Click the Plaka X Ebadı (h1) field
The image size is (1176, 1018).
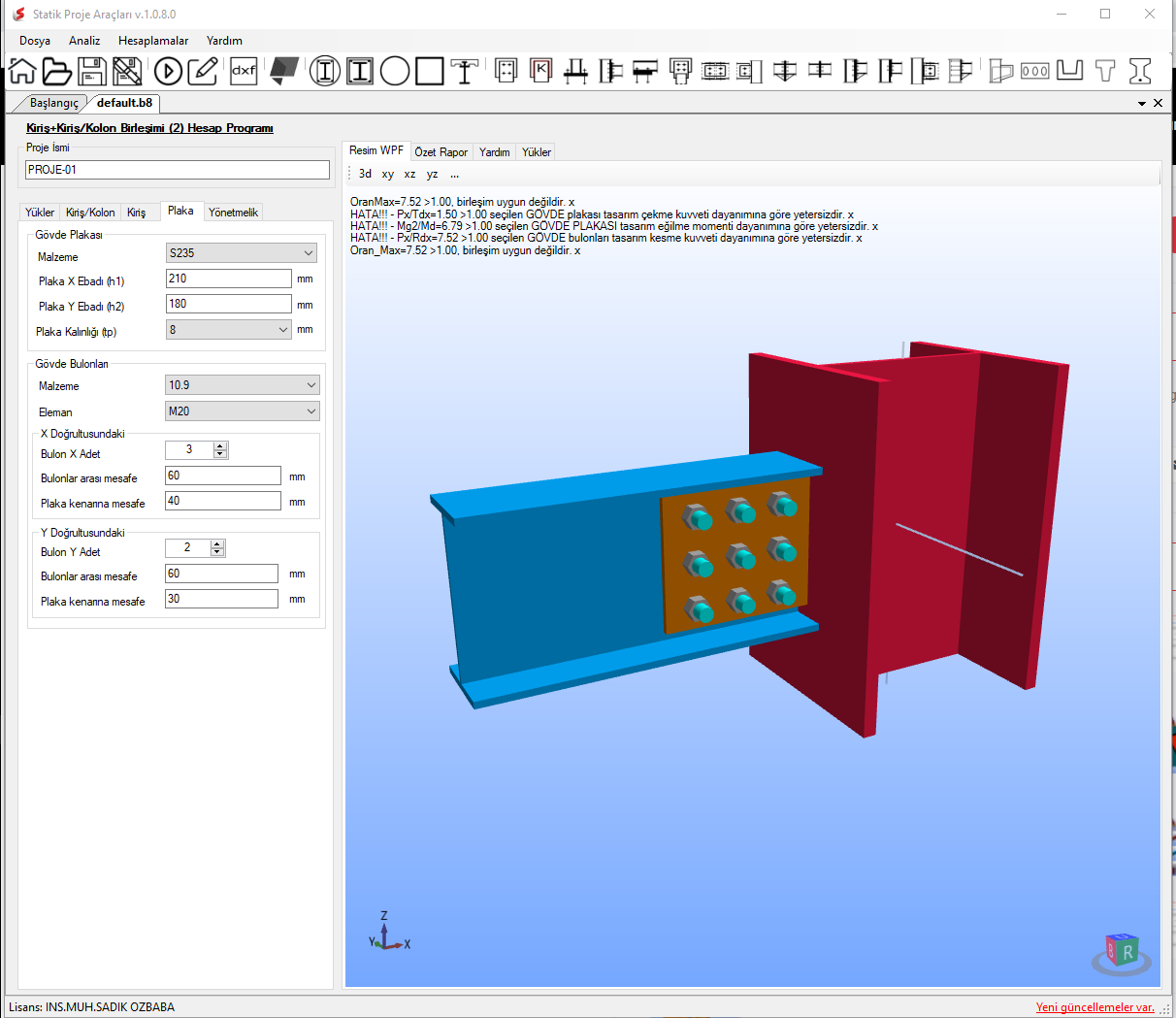tap(229, 279)
